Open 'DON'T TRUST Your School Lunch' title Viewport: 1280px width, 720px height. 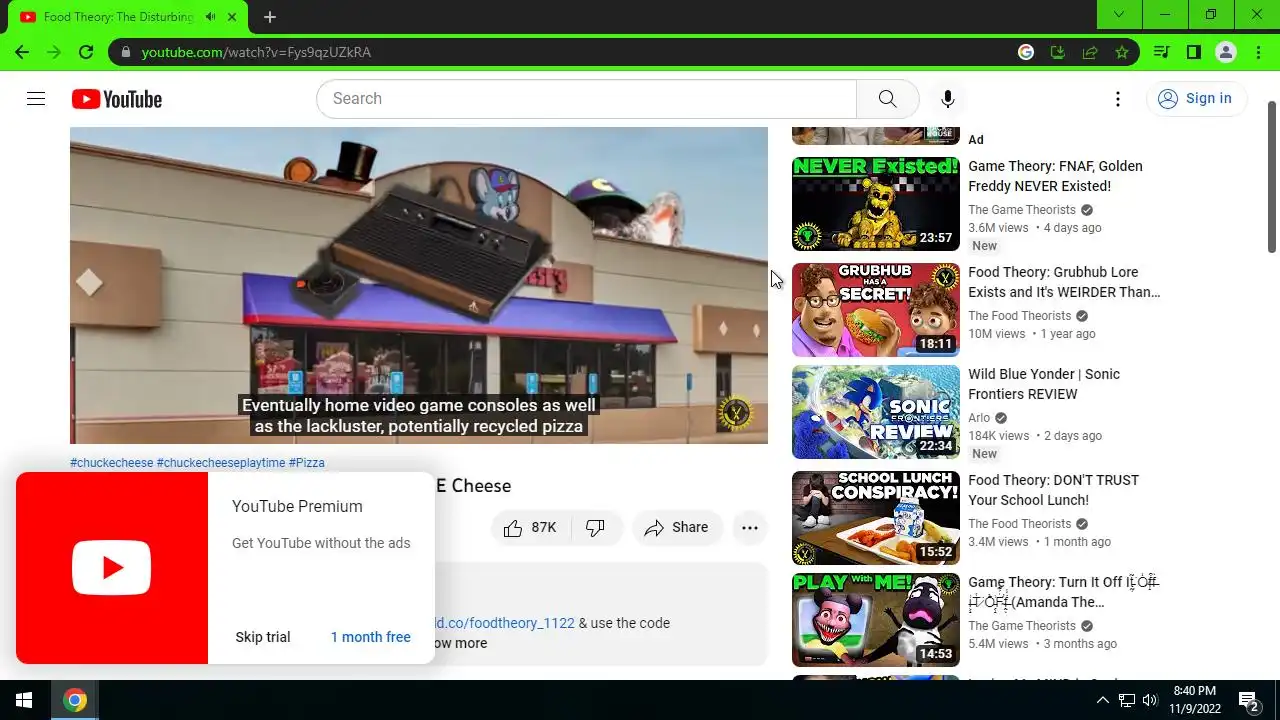pyautogui.click(x=1053, y=490)
